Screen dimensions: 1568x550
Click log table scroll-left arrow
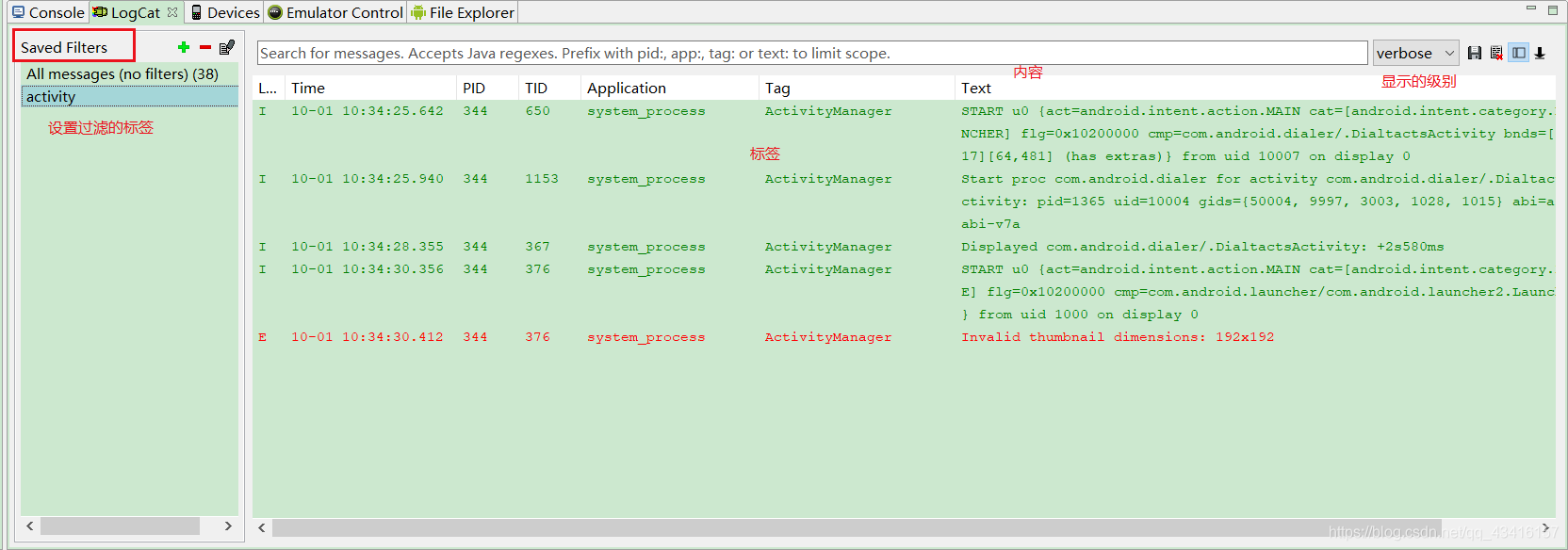[x=262, y=527]
